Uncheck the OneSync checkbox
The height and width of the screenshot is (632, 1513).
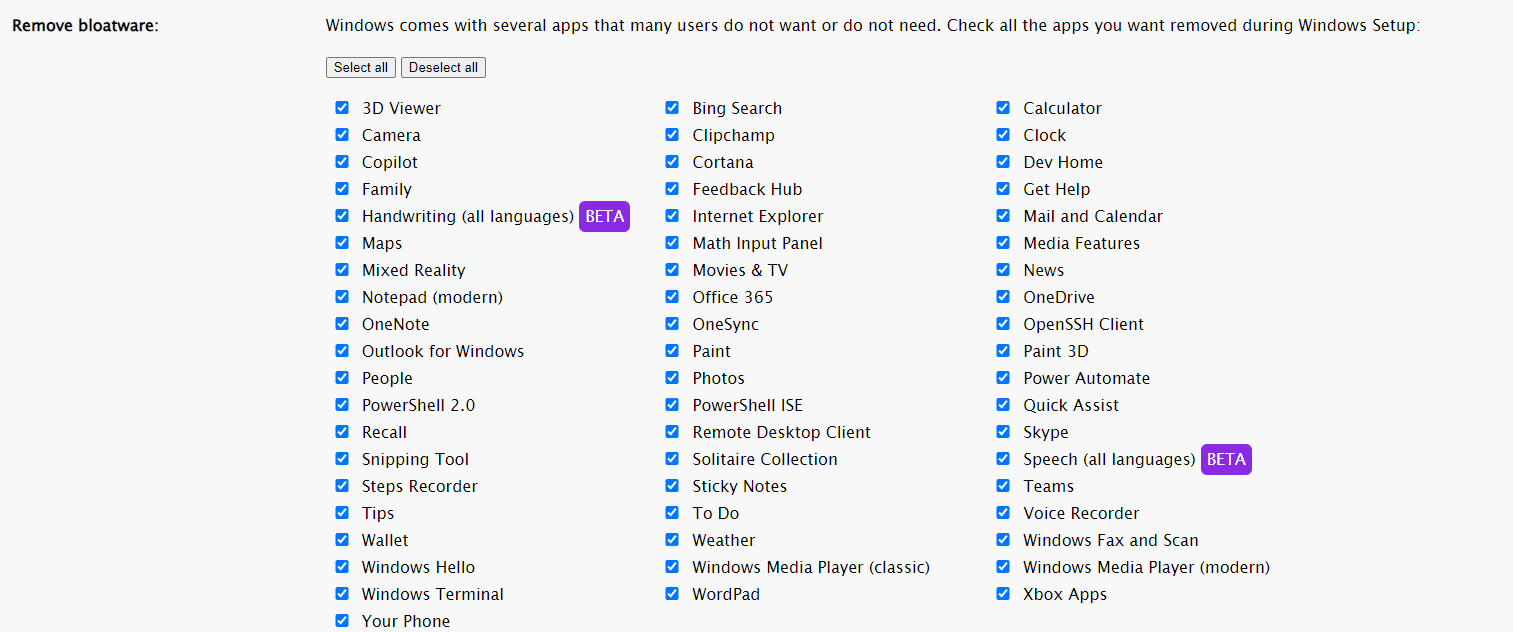672,324
